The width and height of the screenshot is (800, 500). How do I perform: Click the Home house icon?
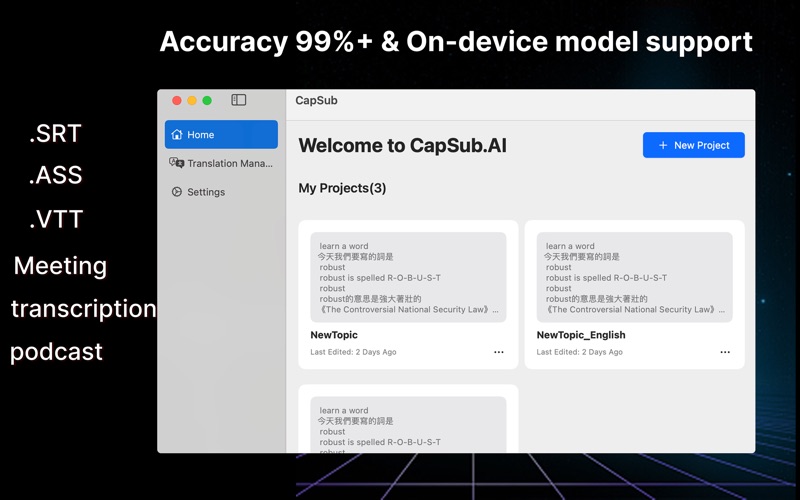coord(177,134)
